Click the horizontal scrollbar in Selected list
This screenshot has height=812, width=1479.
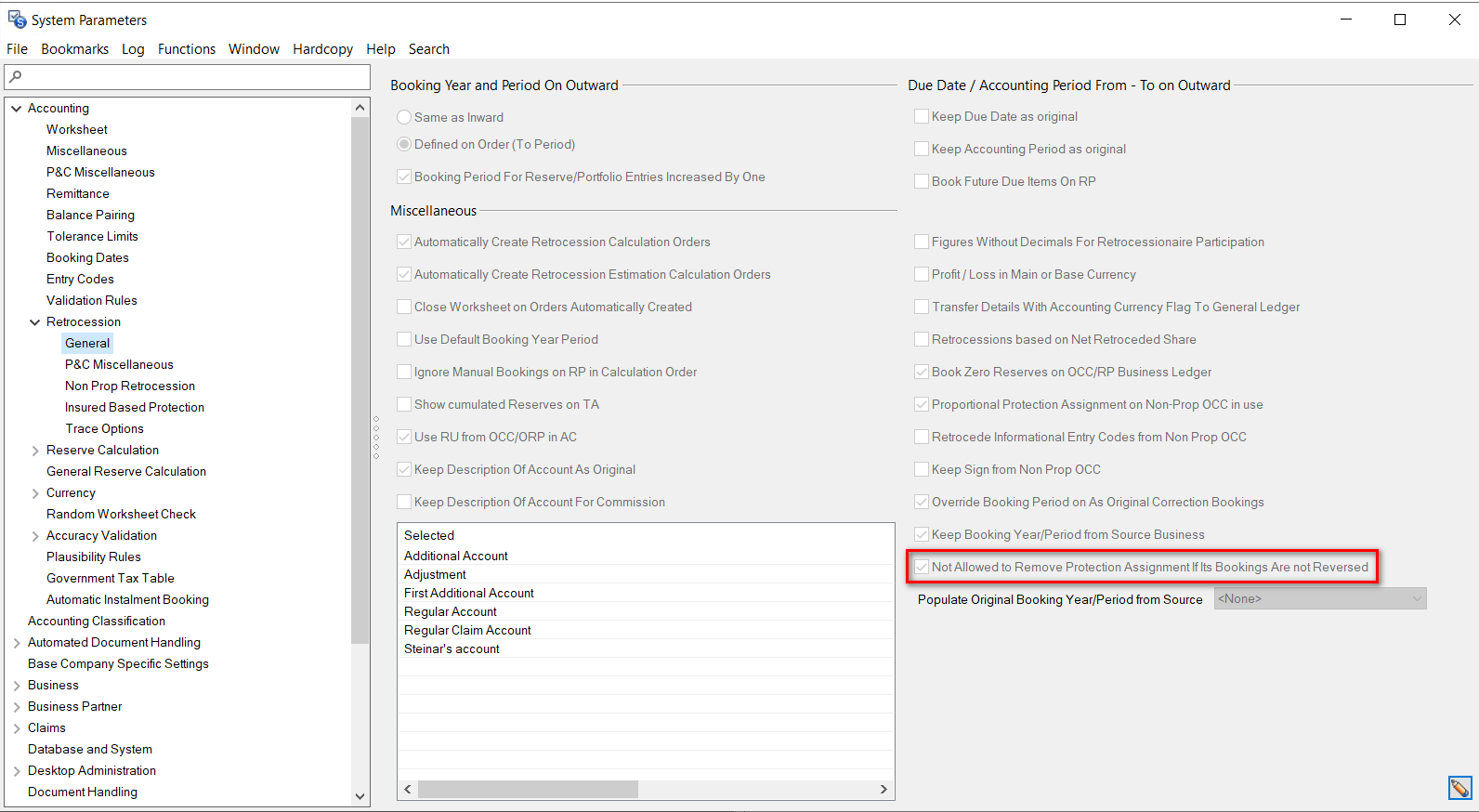pos(528,790)
